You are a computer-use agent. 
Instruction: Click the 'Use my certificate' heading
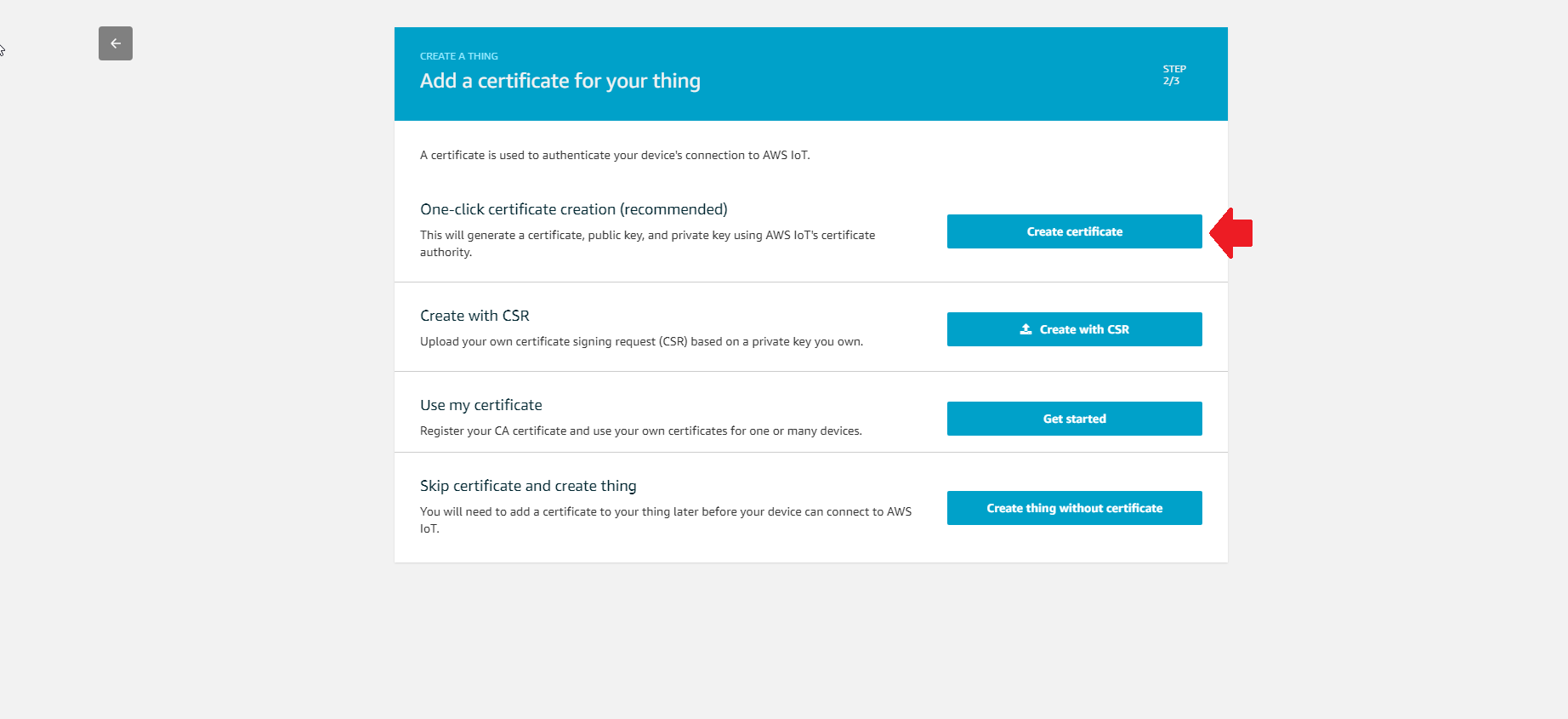coord(480,405)
